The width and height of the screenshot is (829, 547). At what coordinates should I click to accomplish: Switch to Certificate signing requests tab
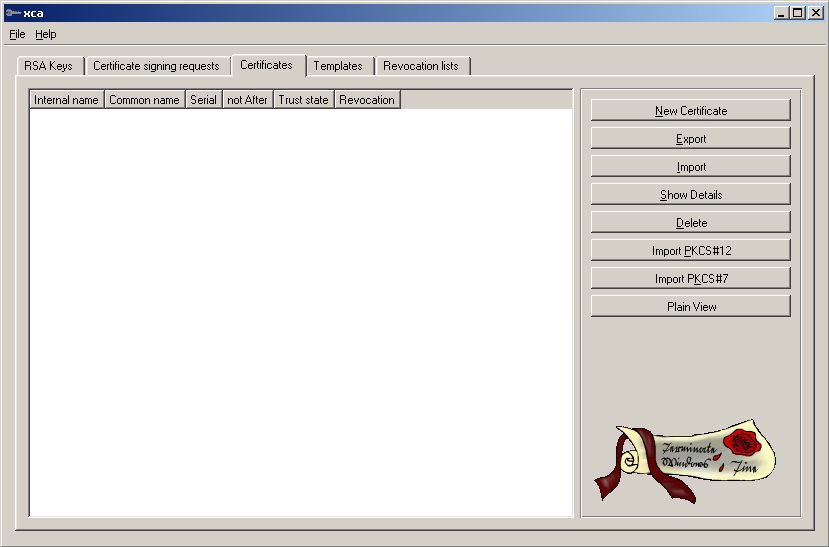(x=156, y=66)
